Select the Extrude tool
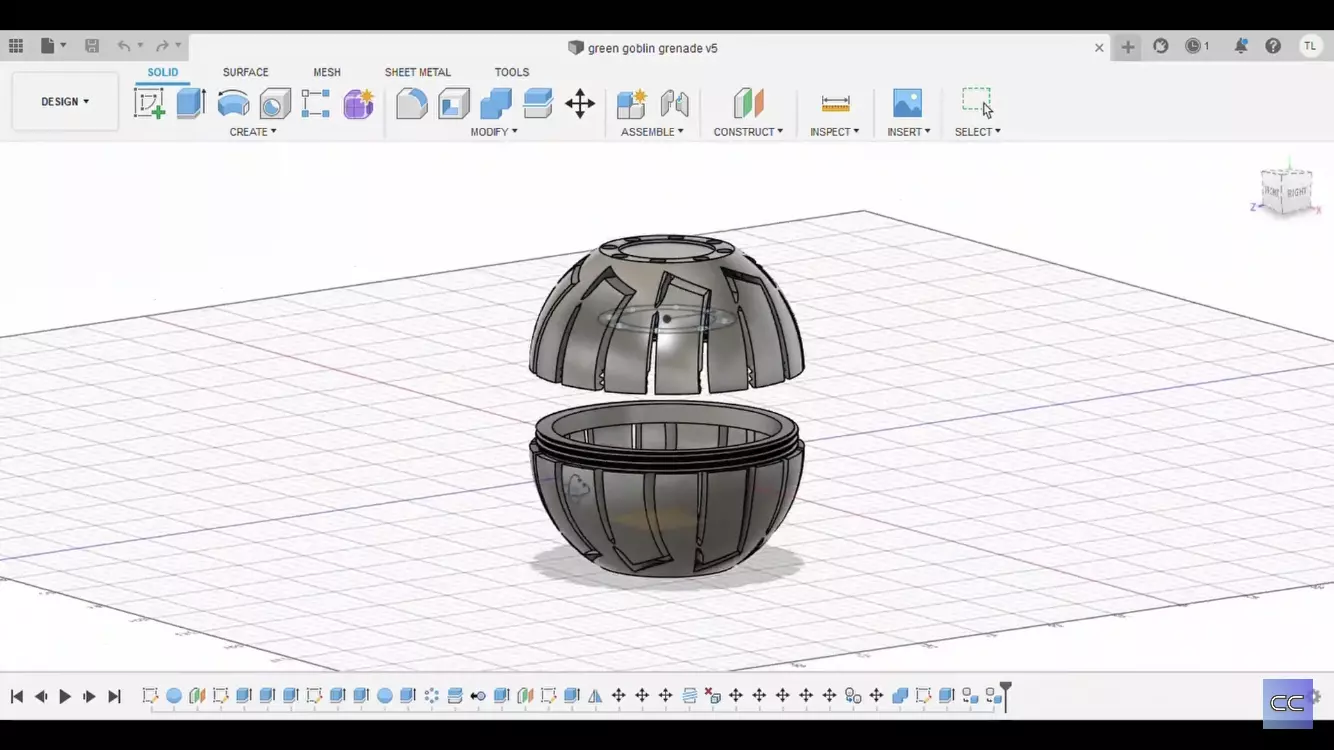This screenshot has width=1334, height=750. 191,103
